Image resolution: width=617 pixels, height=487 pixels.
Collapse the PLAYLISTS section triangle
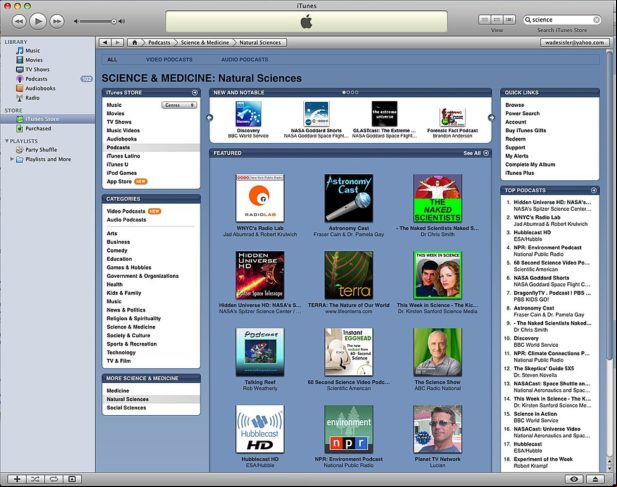point(7,141)
